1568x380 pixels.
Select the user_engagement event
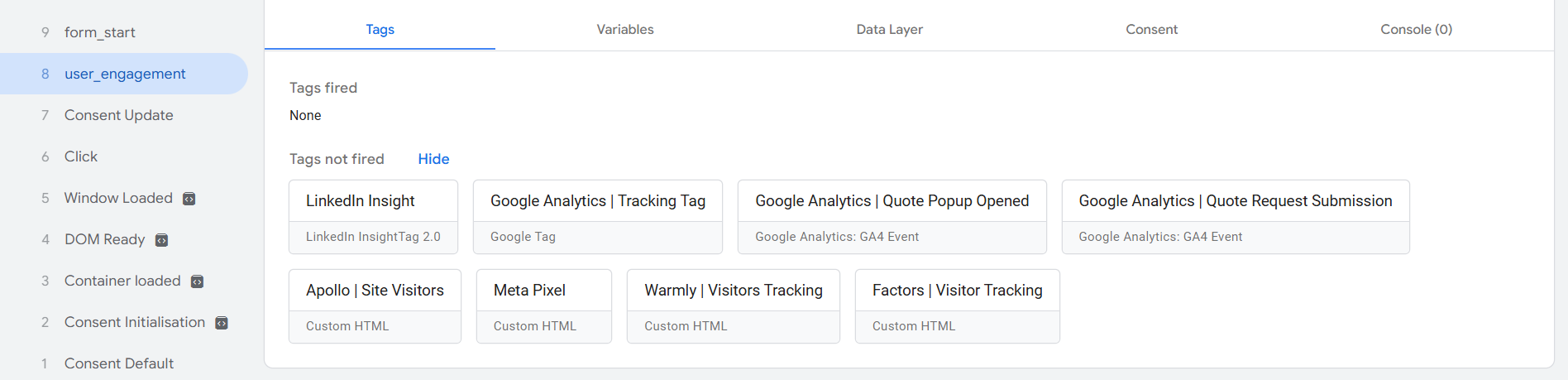(125, 74)
